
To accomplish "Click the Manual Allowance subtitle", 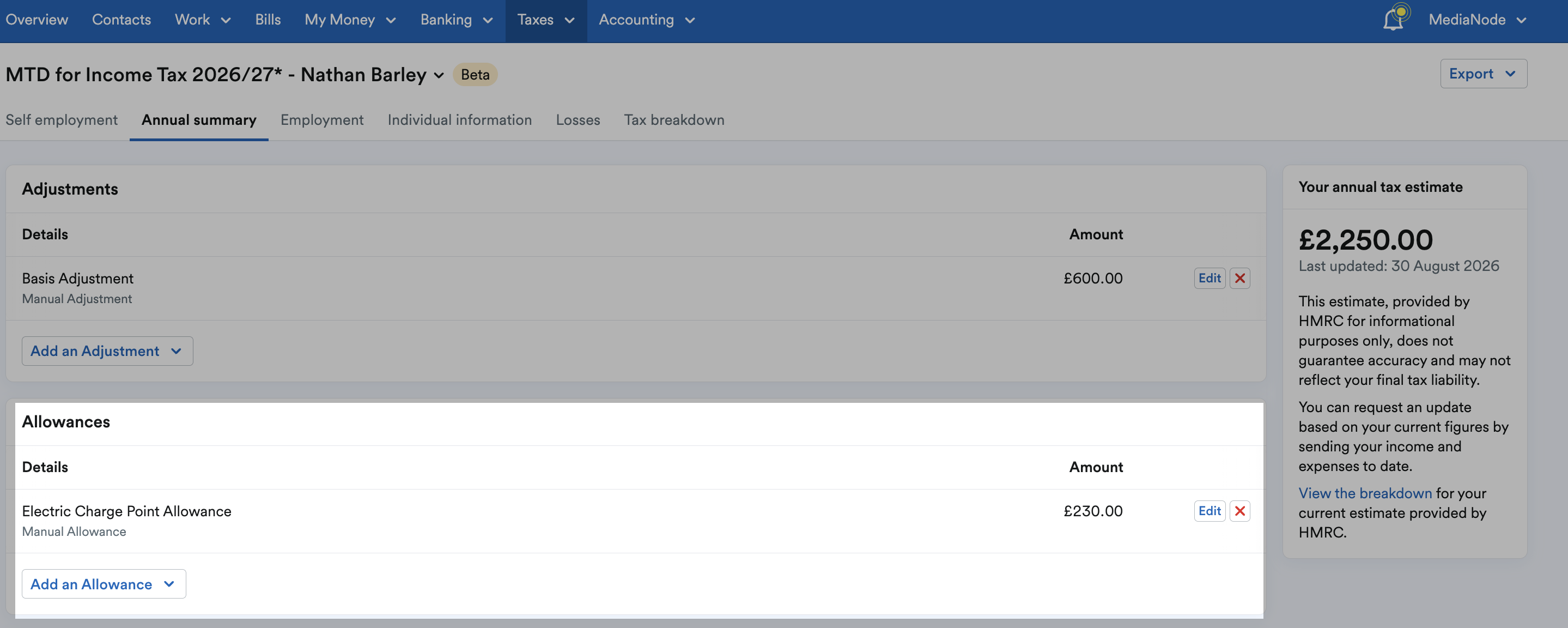I will 74,532.
